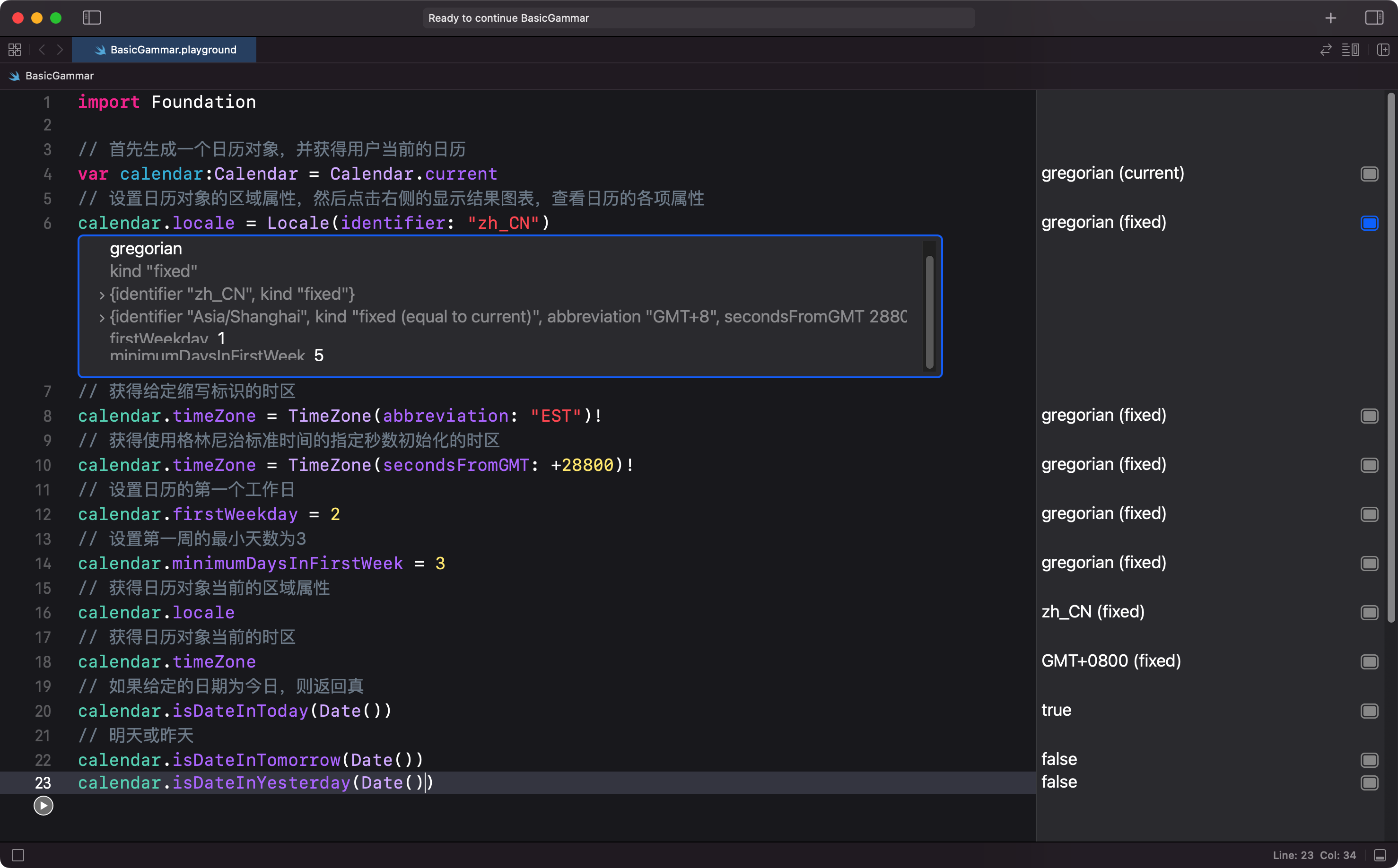The width and height of the screenshot is (1398, 868).
Task: Open the editor options lines icon
Action: point(1350,50)
